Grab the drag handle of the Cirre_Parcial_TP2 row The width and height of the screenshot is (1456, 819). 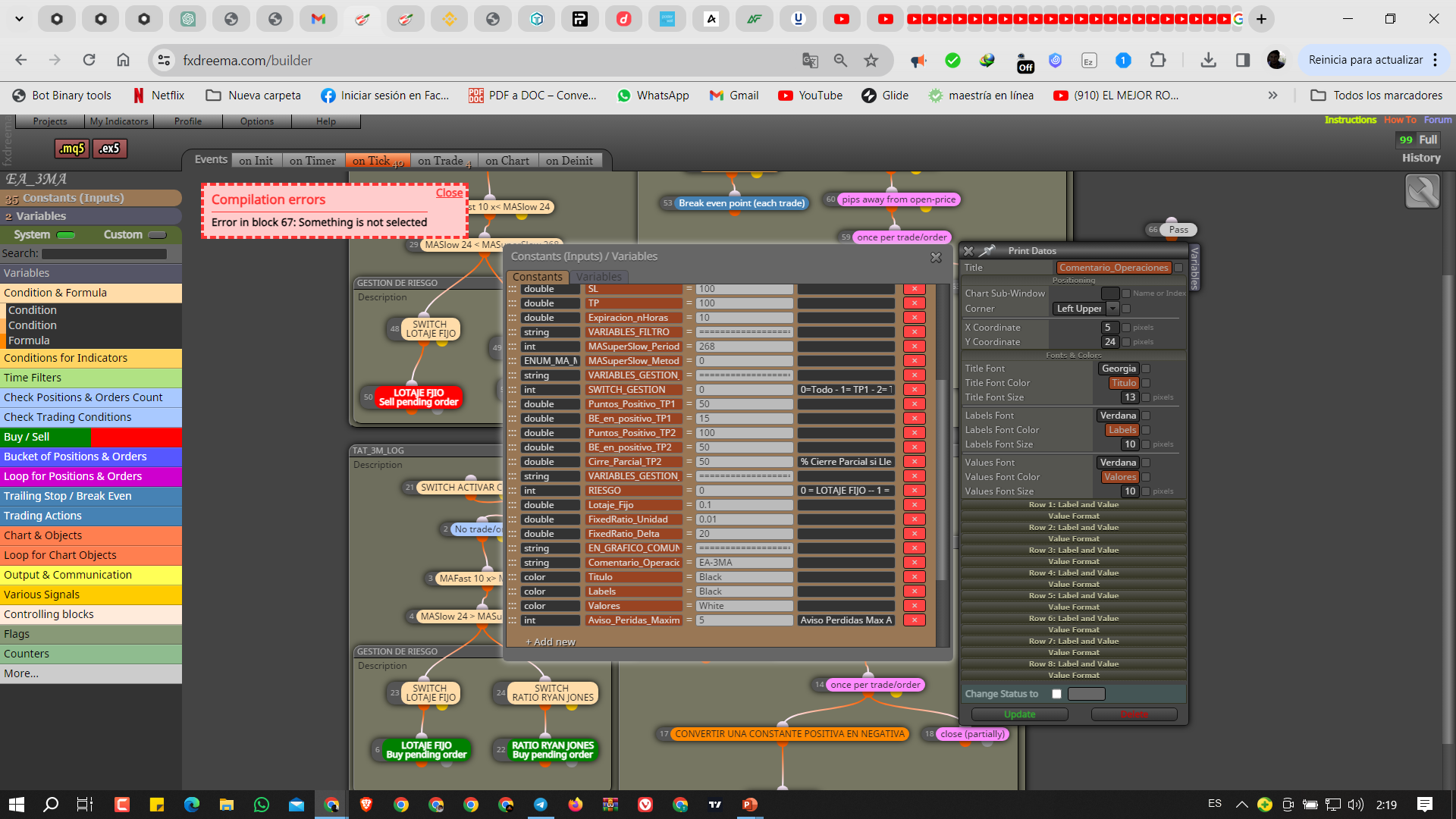[x=513, y=462]
